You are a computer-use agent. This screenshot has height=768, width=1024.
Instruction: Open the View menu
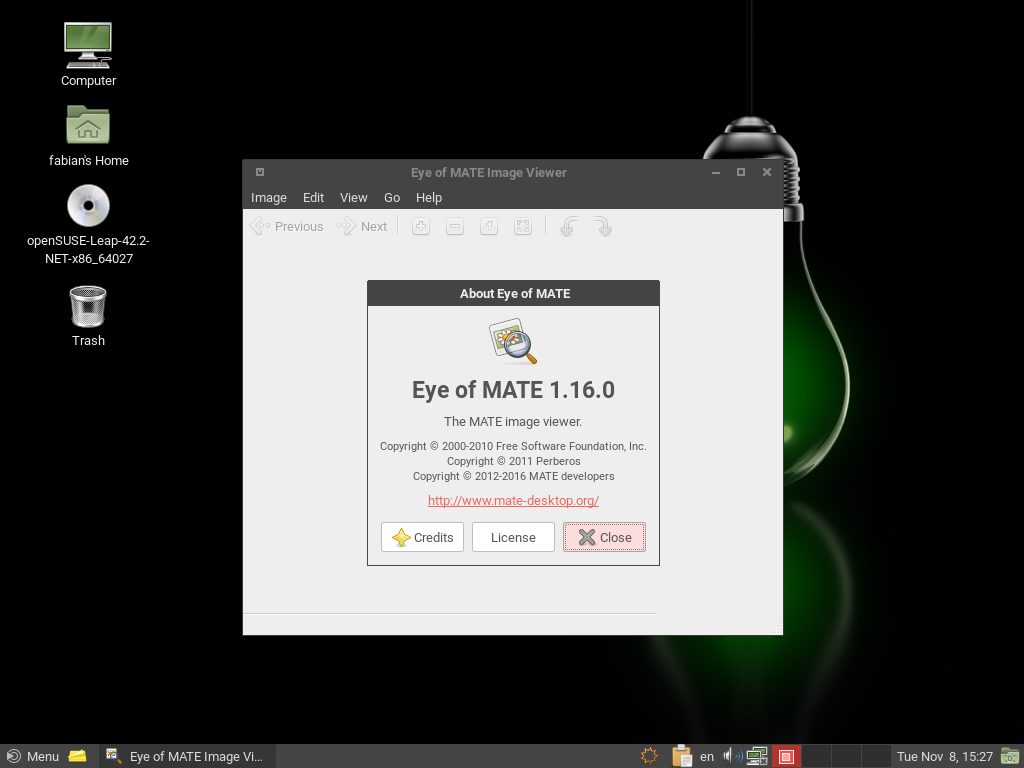(x=353, y=198)
